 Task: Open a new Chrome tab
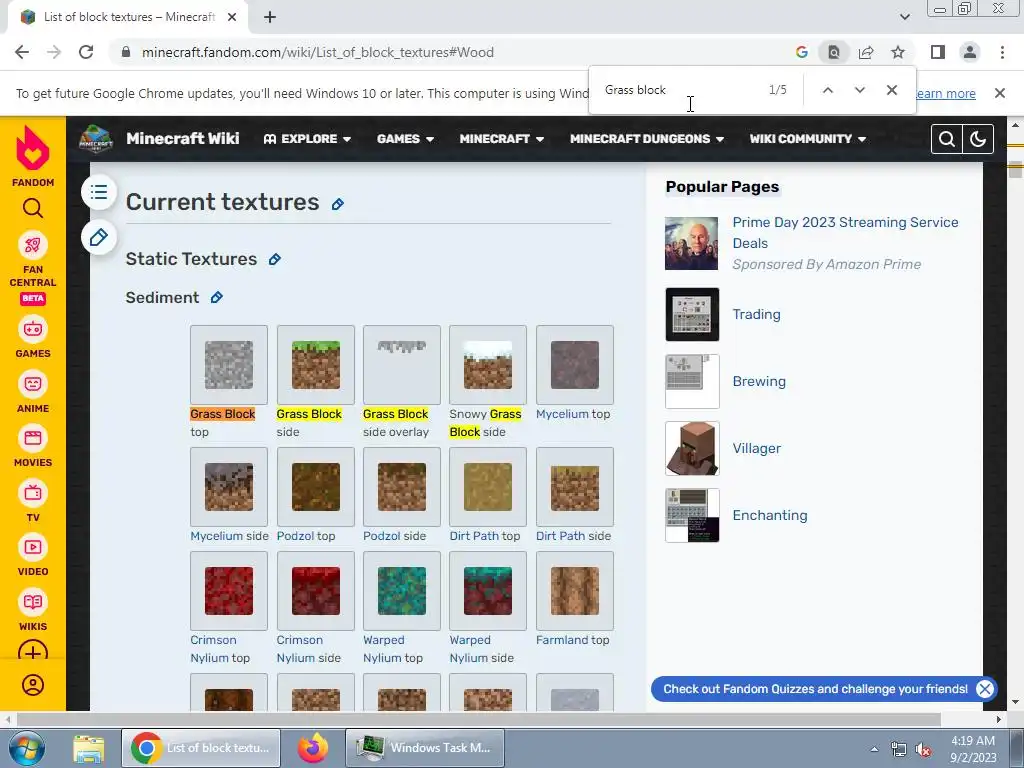click(270, 17)
